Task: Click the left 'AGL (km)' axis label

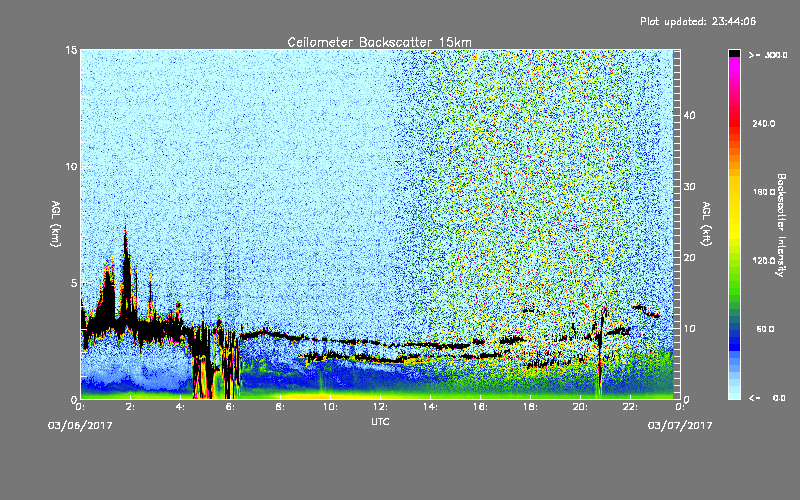Action: click(56, 224)
